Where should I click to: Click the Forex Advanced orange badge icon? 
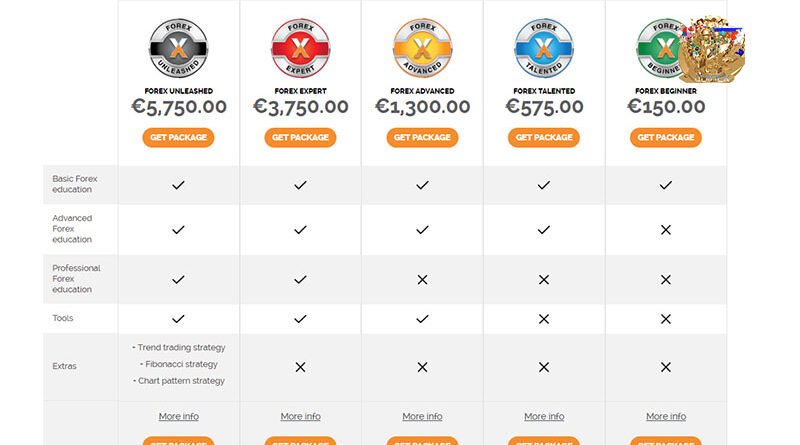point(422,48)
